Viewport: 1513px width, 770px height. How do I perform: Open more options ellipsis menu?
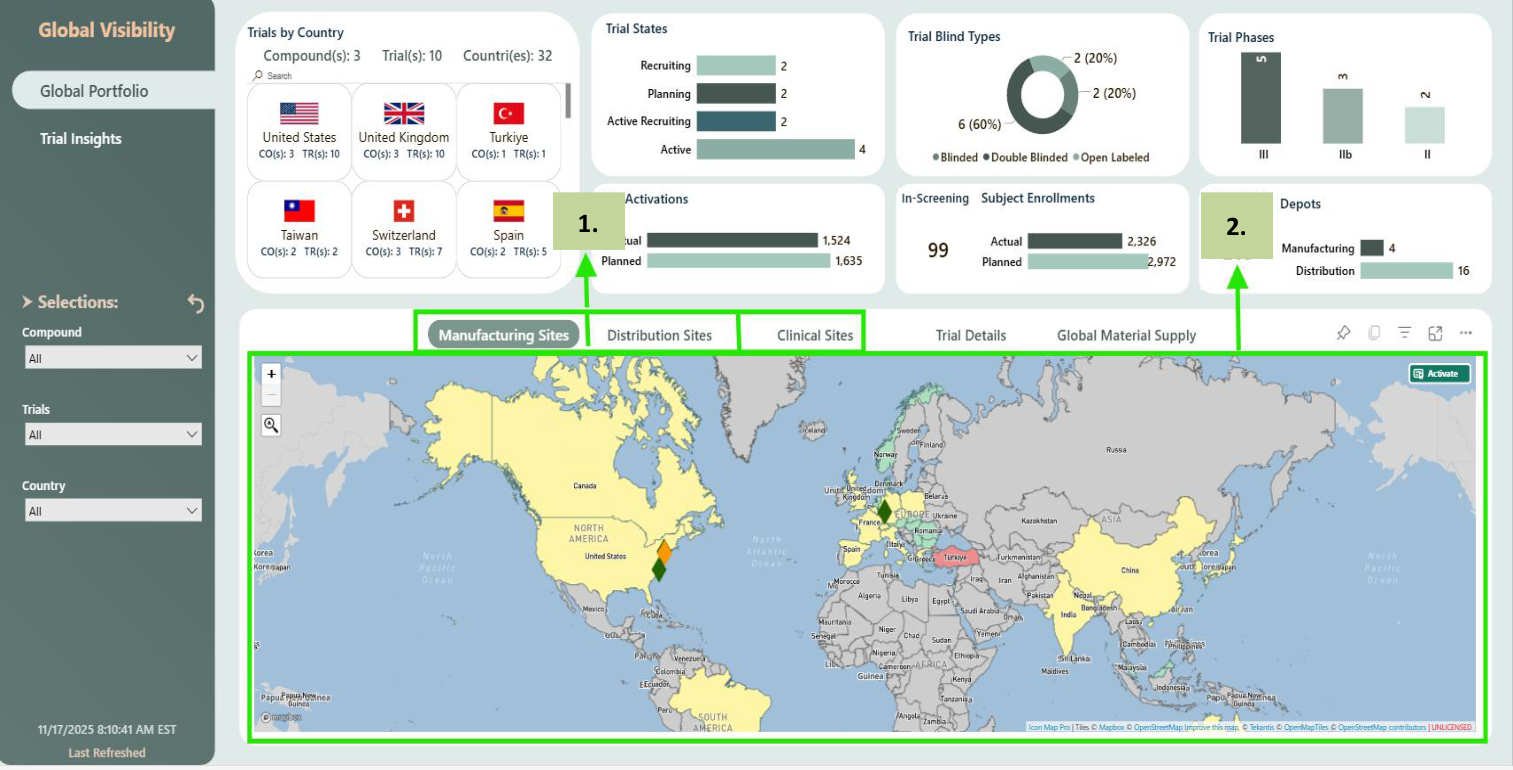[x=1466, y=333]
